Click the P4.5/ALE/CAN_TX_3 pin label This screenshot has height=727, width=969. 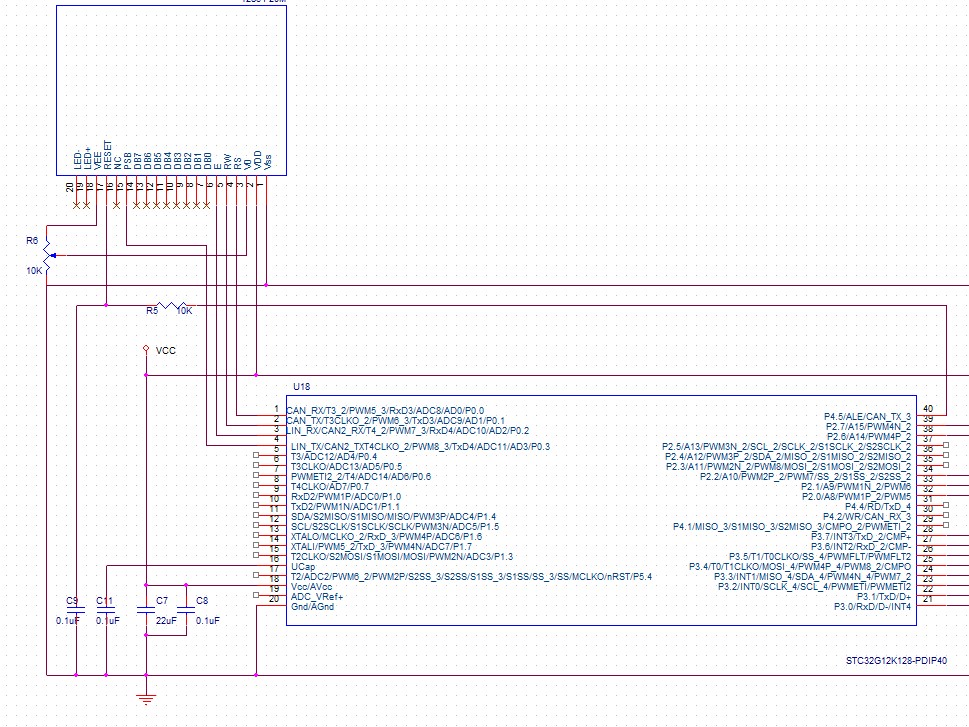(x=868, y=417)
